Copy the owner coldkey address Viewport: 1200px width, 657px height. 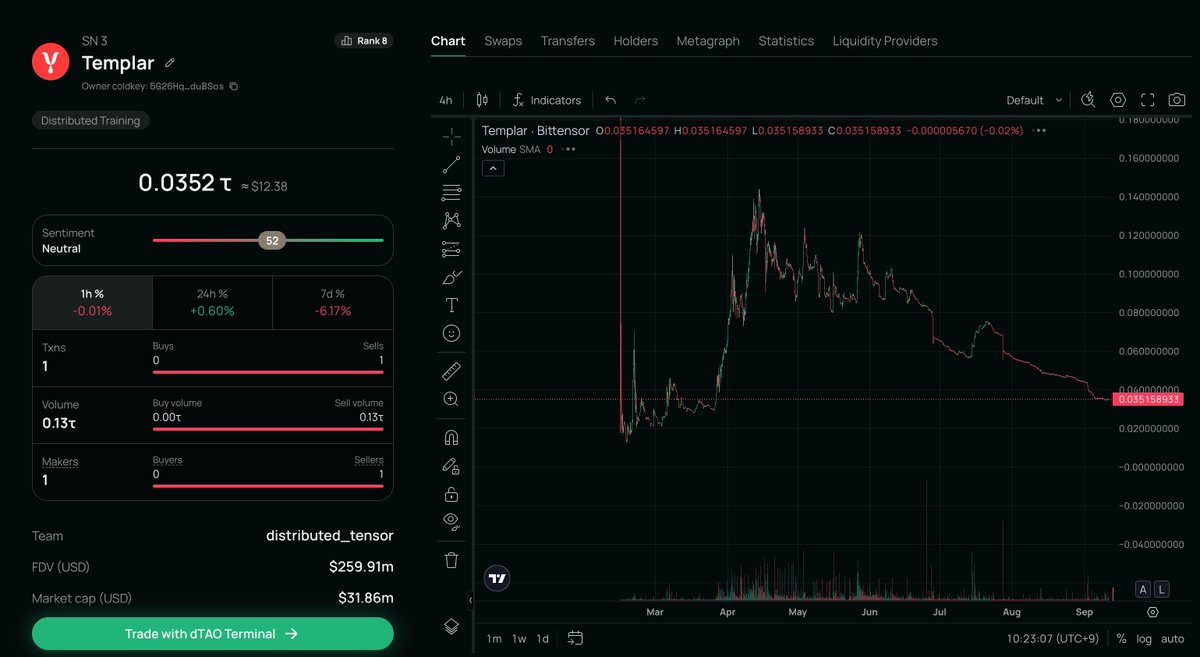(x=233, y=86)
